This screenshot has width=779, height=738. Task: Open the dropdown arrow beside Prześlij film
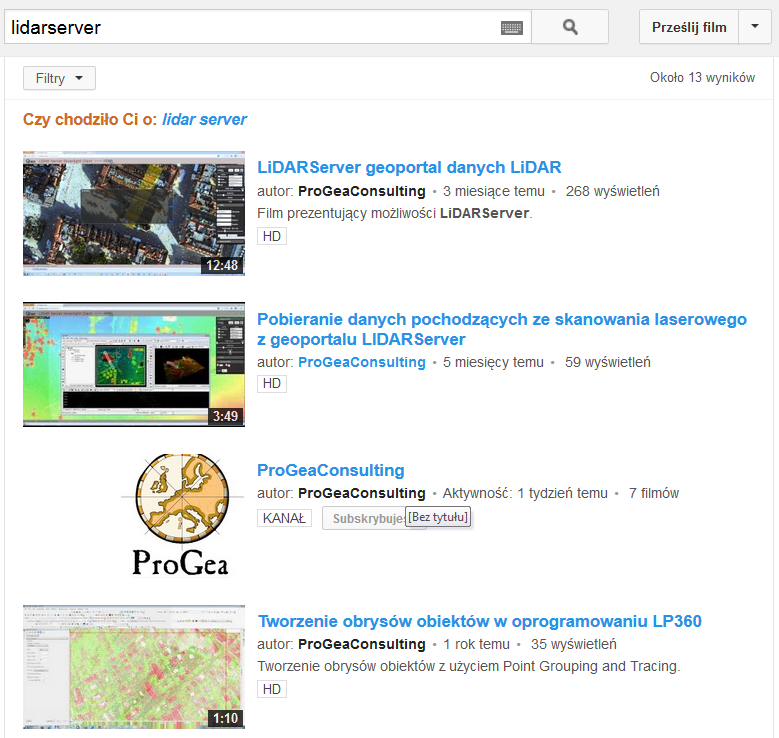point(755,27)
